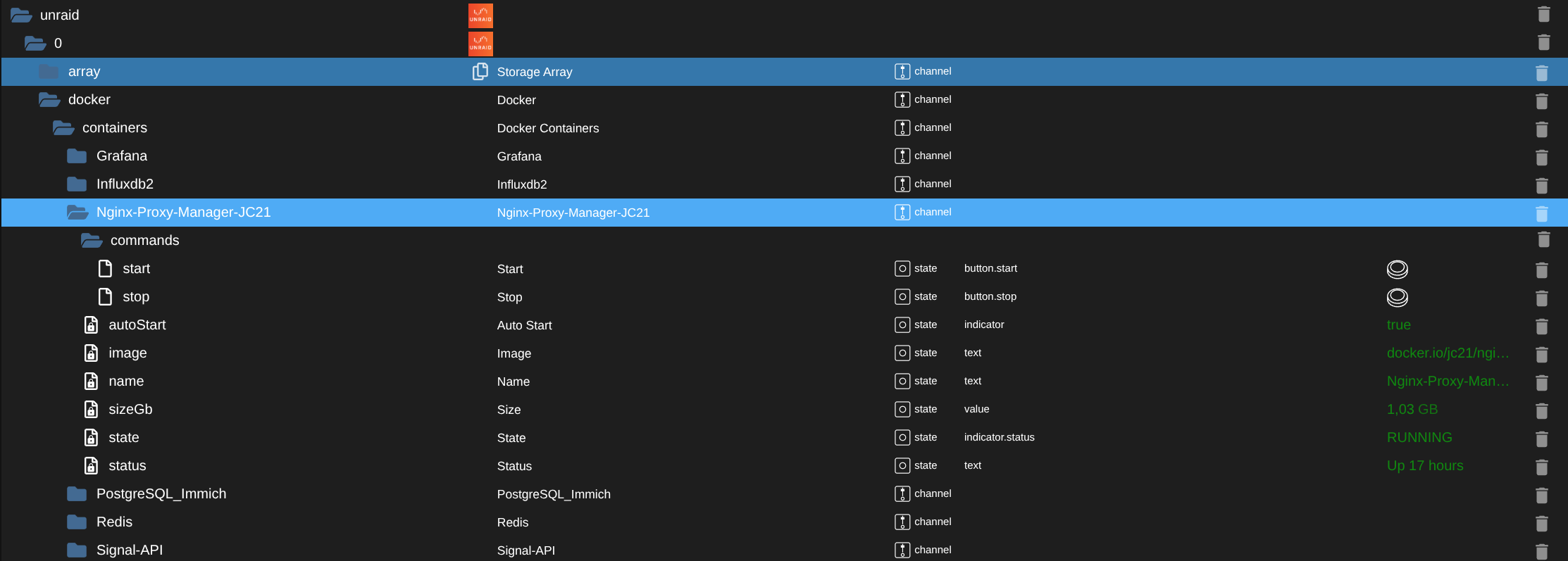This screenshot has height=561, width=1568.
Task: Expand the Influxdb2 folder
Action: (x=77, y=184)
